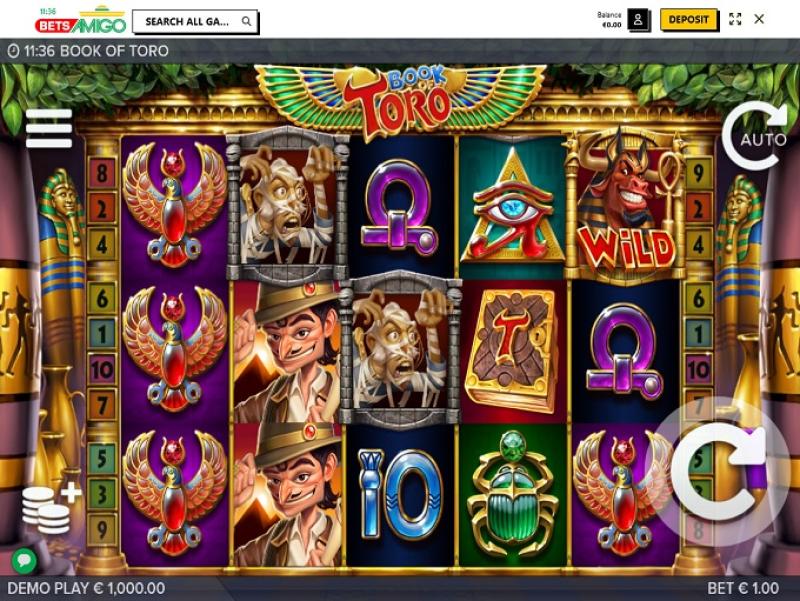Select payline 8 on left indicator
Screen dimensions: 800x601
102,173
